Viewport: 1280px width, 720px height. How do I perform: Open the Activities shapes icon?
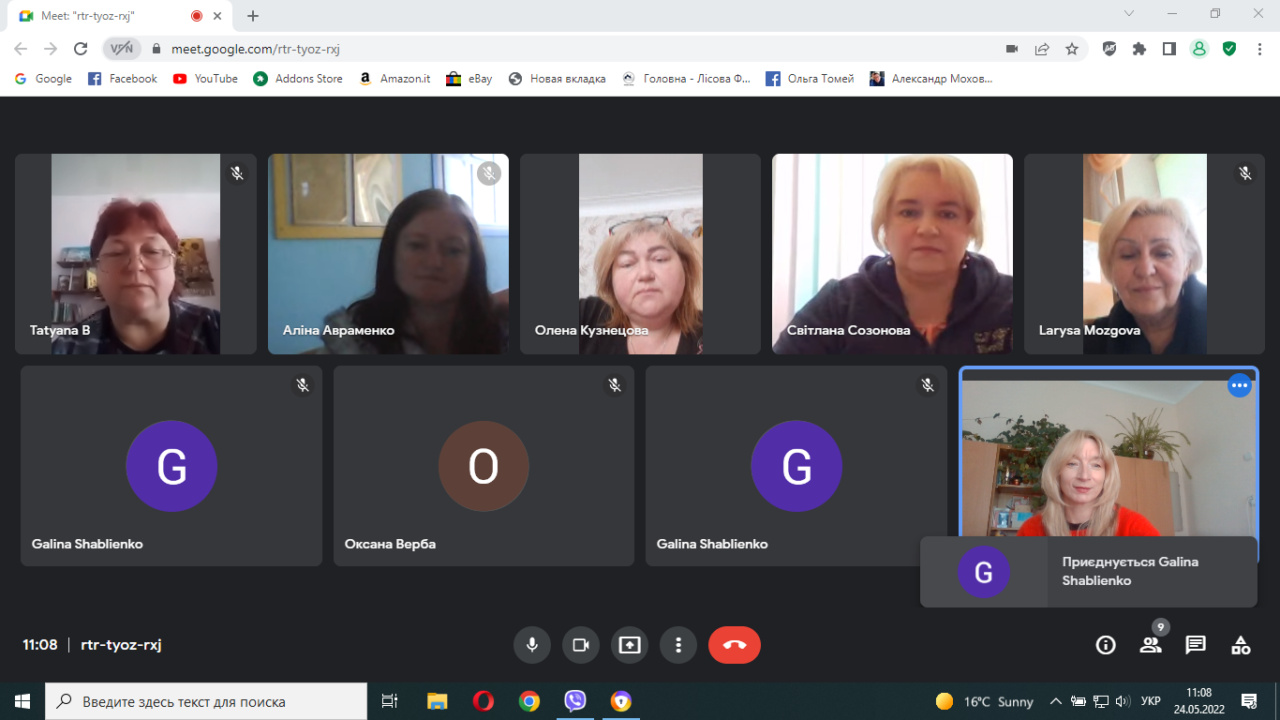[1241, 645]
